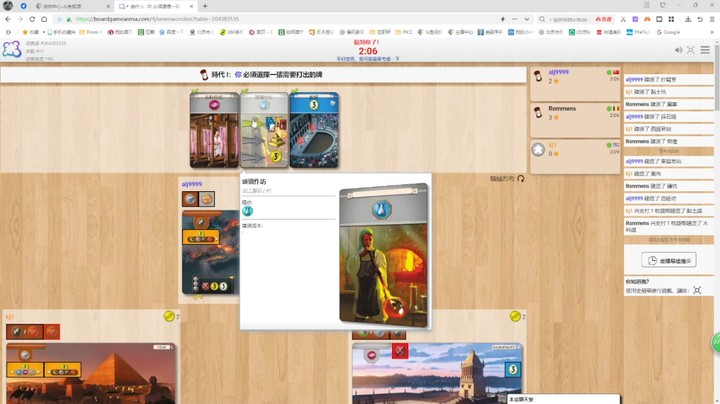Select the blue 3-point card in hand
The width and height of the screenshot is (720, 404).
click(314, 130)
